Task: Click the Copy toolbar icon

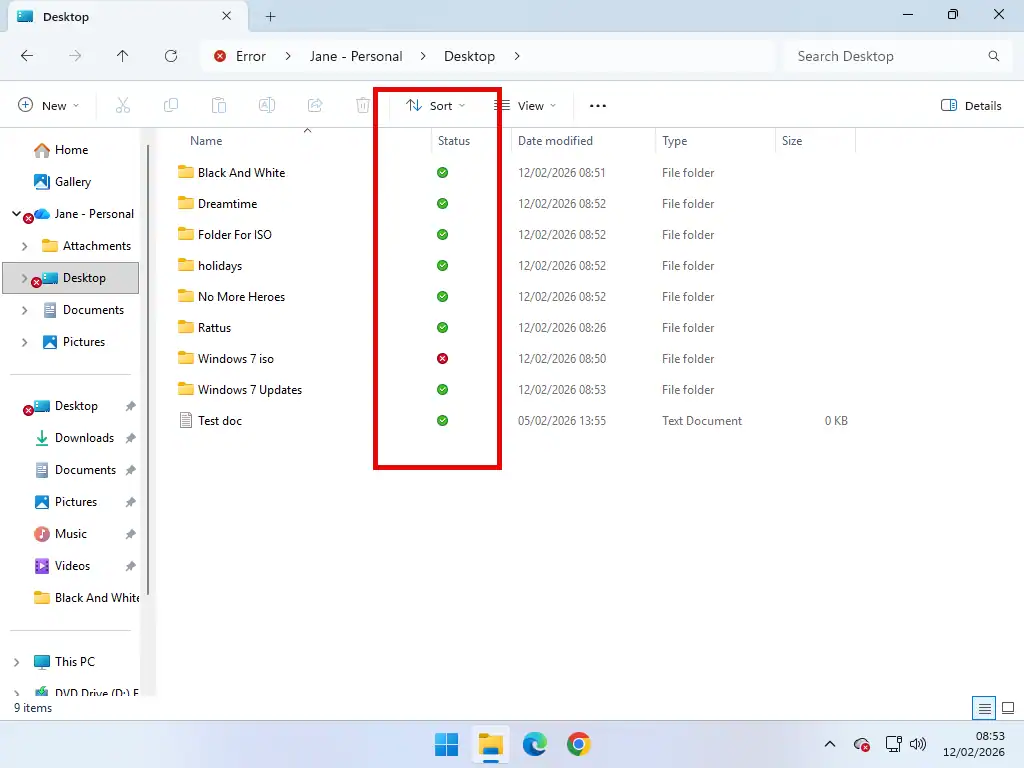Action: (x=170, y=105)
